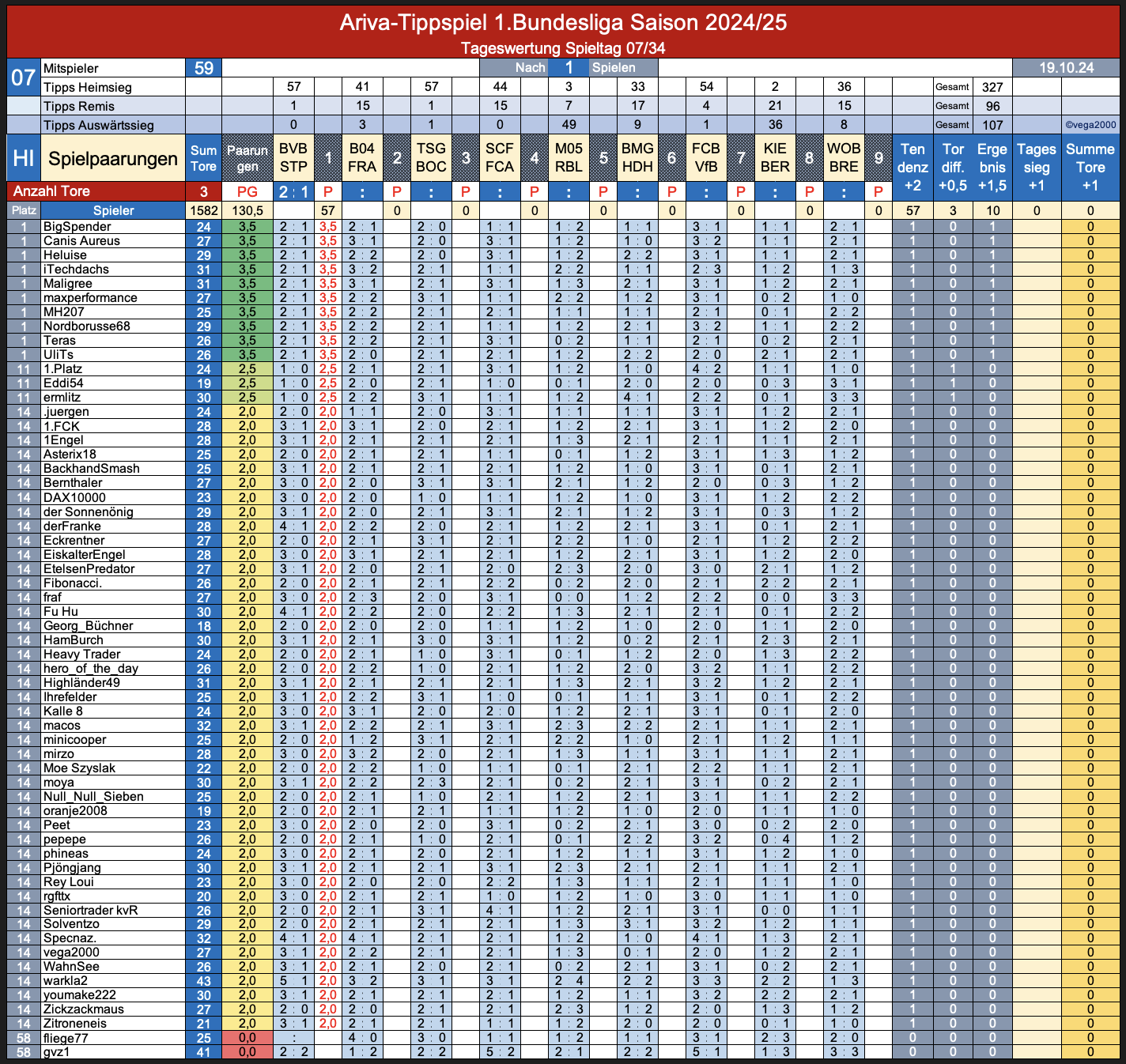
Task: Click the 'Platz' column header
Action: [24, 210]
